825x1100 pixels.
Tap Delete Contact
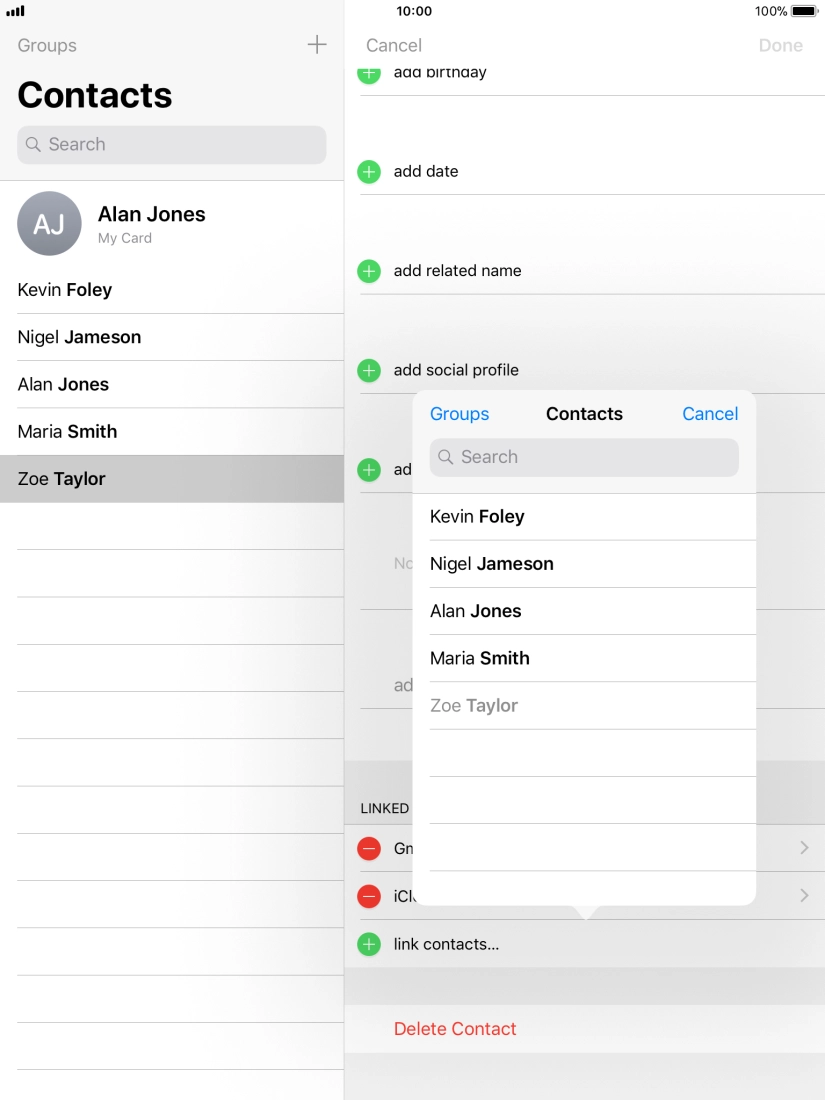455,1029
